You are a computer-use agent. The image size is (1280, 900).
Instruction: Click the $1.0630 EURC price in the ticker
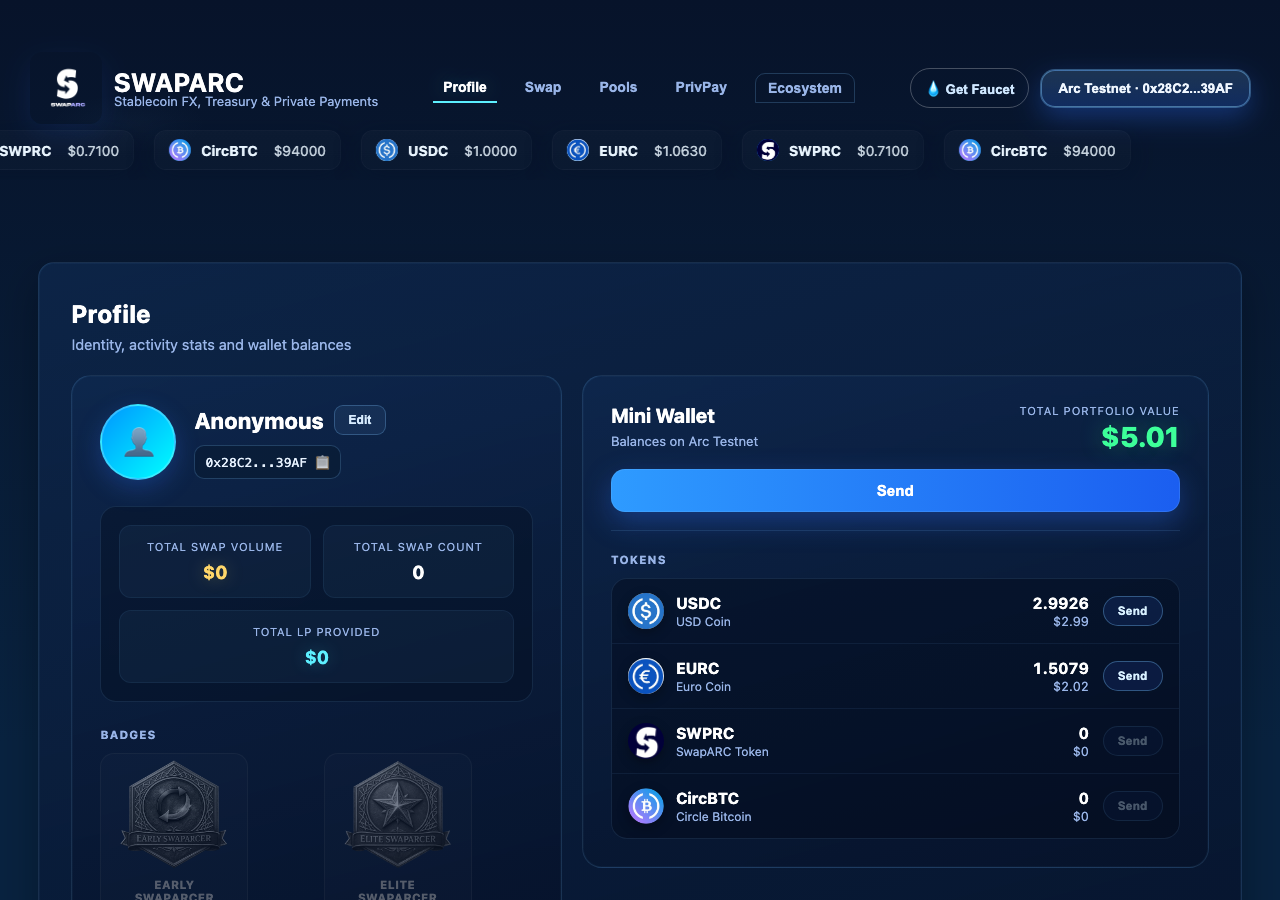click(x=680, y=151)
